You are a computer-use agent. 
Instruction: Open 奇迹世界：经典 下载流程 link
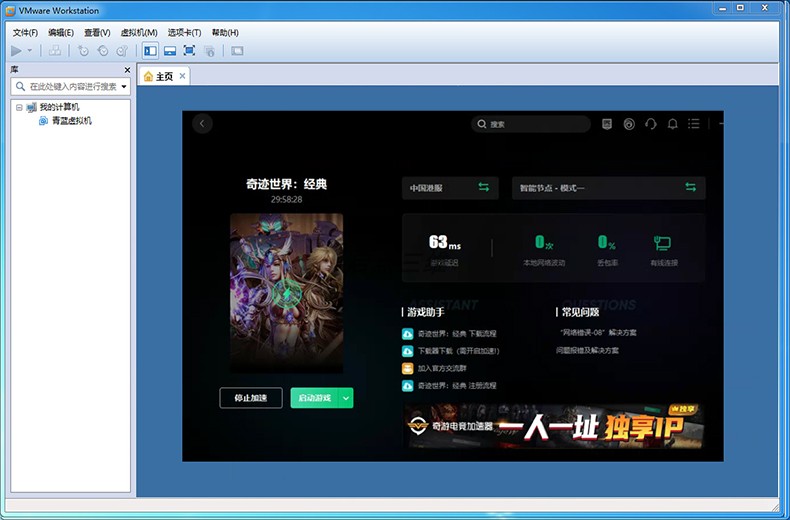[457, 334]
